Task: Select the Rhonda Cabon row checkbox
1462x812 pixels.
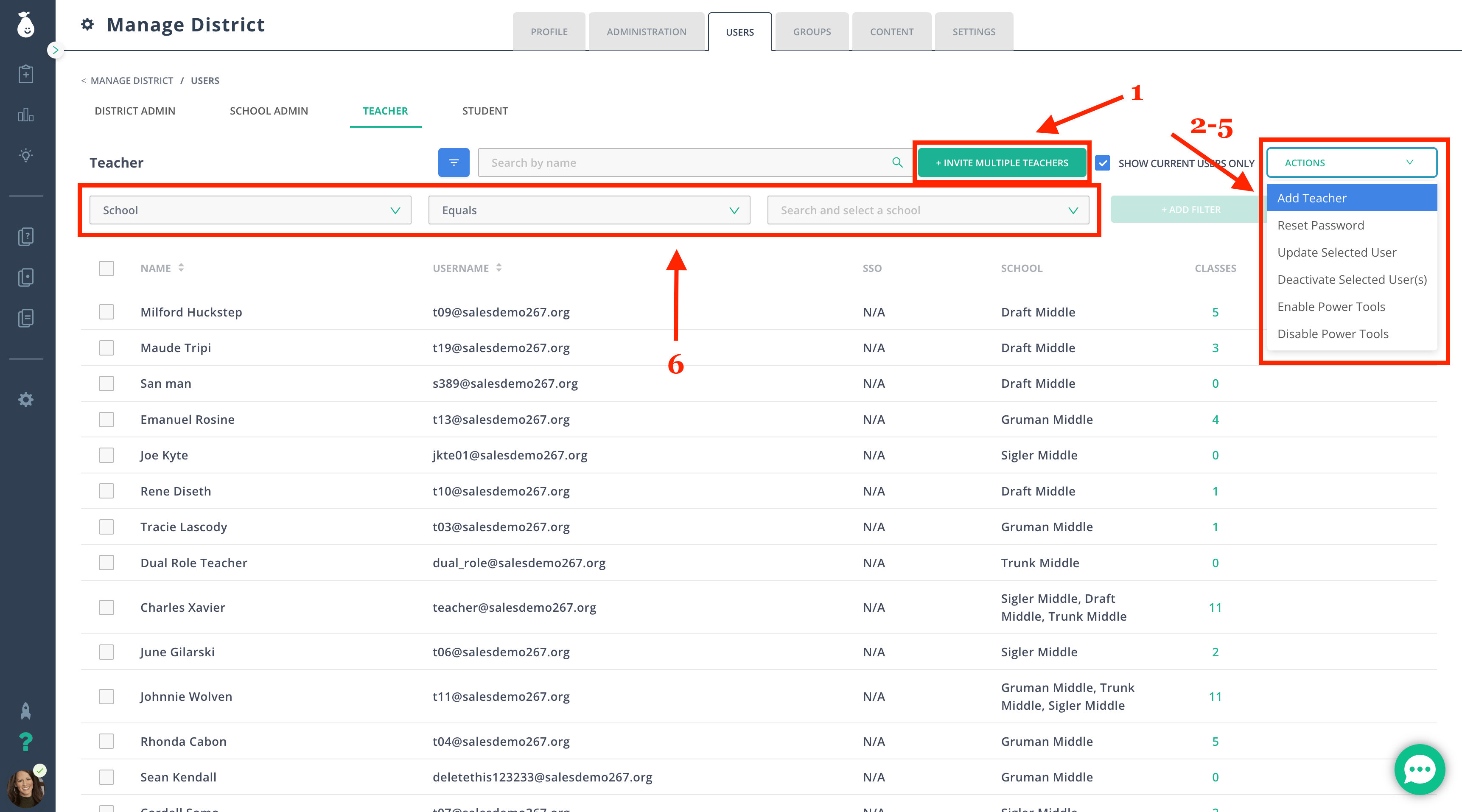Action: pyautogui.click(x=106, y=742)
